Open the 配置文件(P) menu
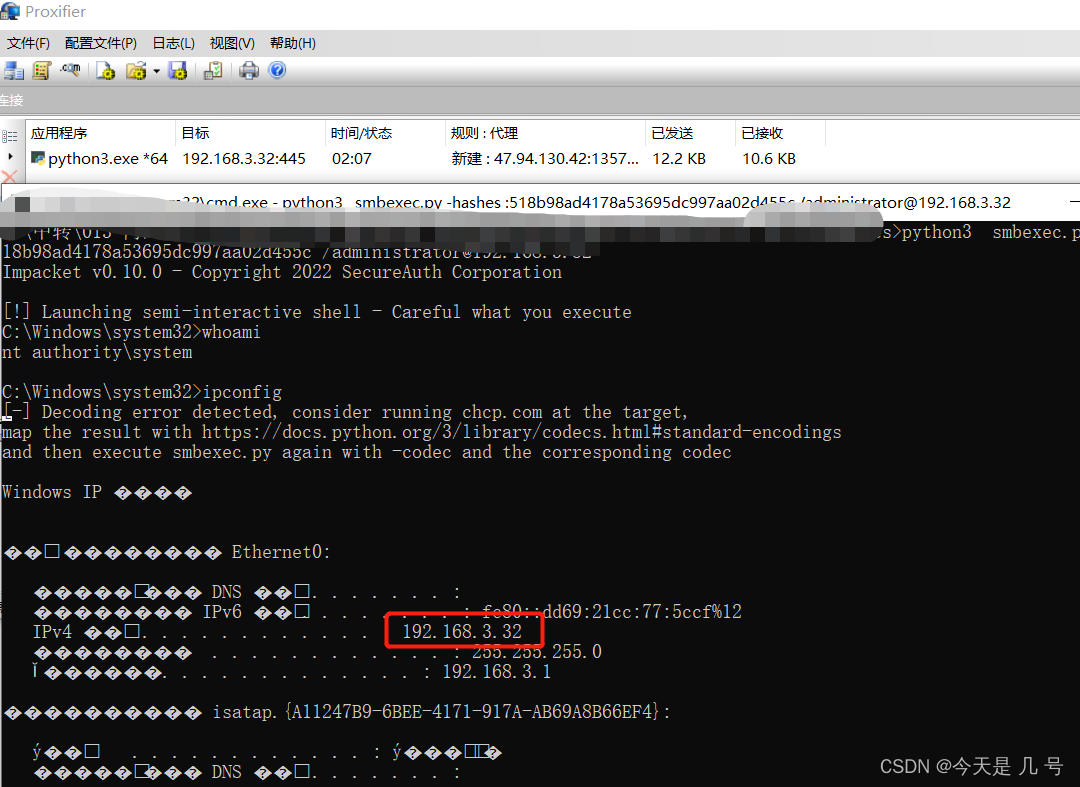Viewport: 1080px width, 787px height. pyautogui.click(x=101, y=43)
